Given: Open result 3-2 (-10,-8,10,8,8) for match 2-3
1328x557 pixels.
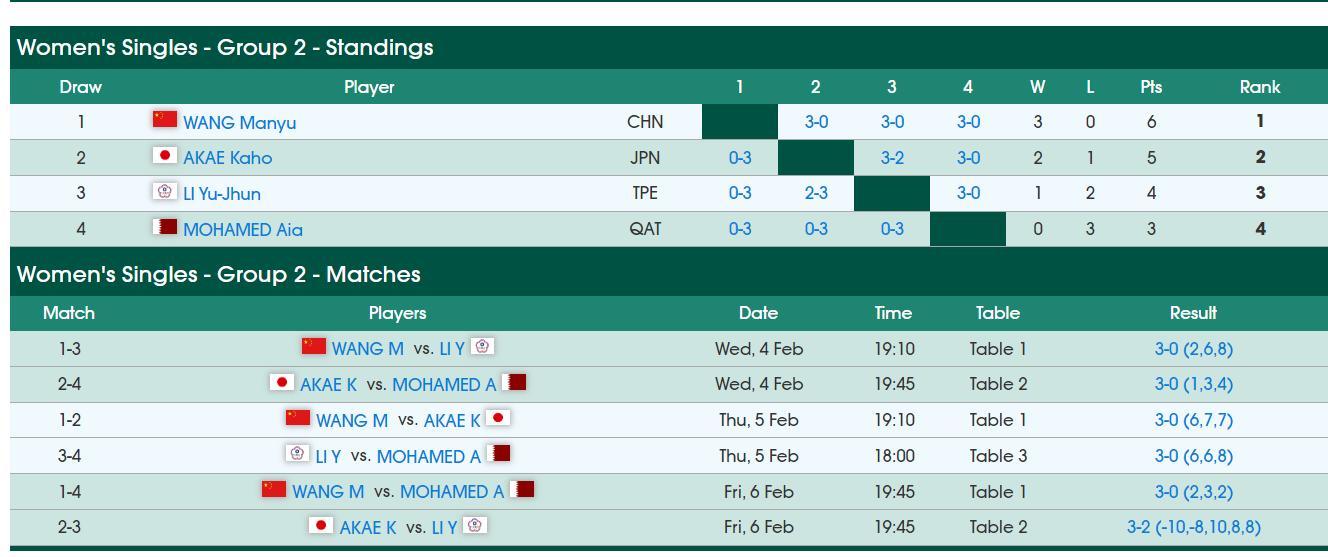Looking at the screenshot, I should point(1193,527).
